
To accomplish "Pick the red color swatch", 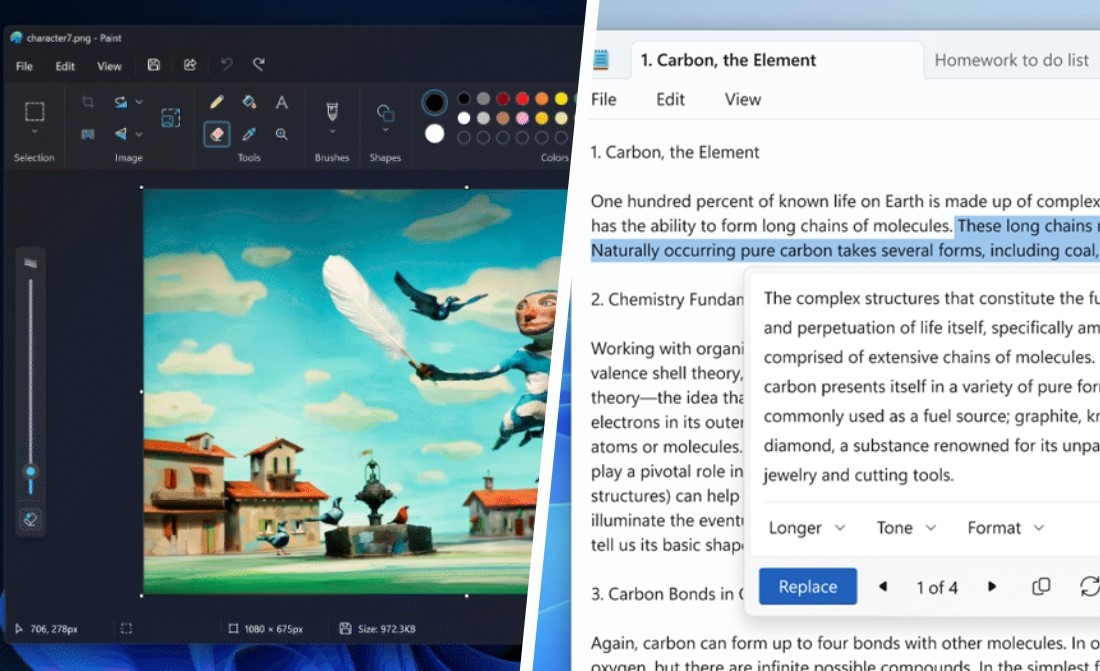I will coord(502,99).
